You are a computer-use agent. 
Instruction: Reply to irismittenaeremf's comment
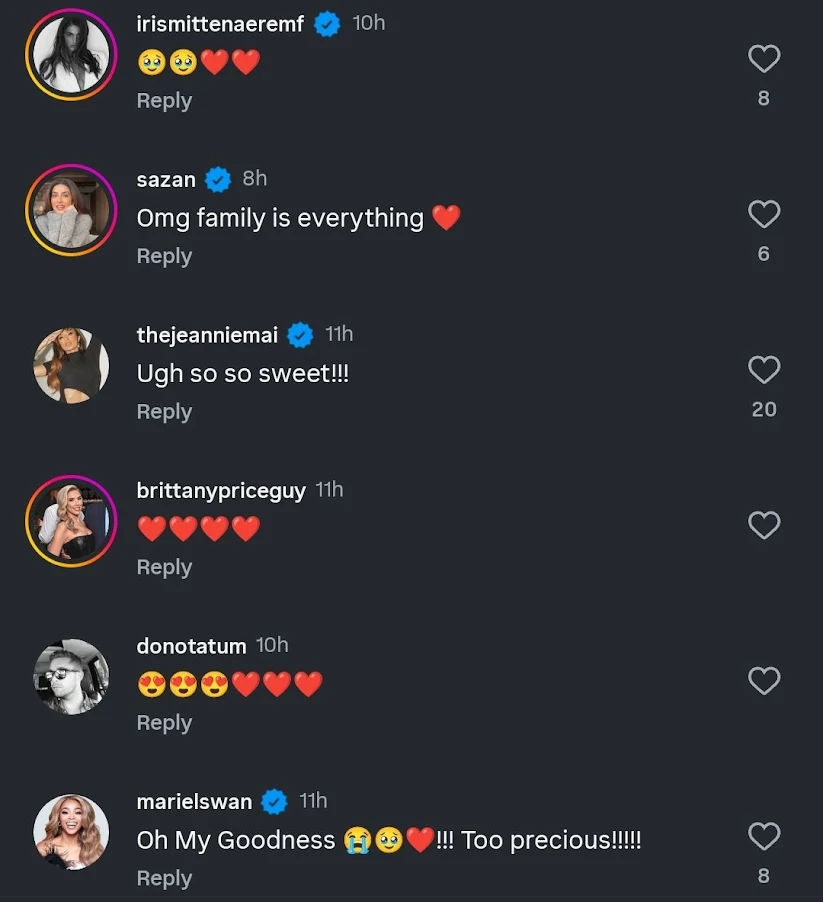(164, 101)
